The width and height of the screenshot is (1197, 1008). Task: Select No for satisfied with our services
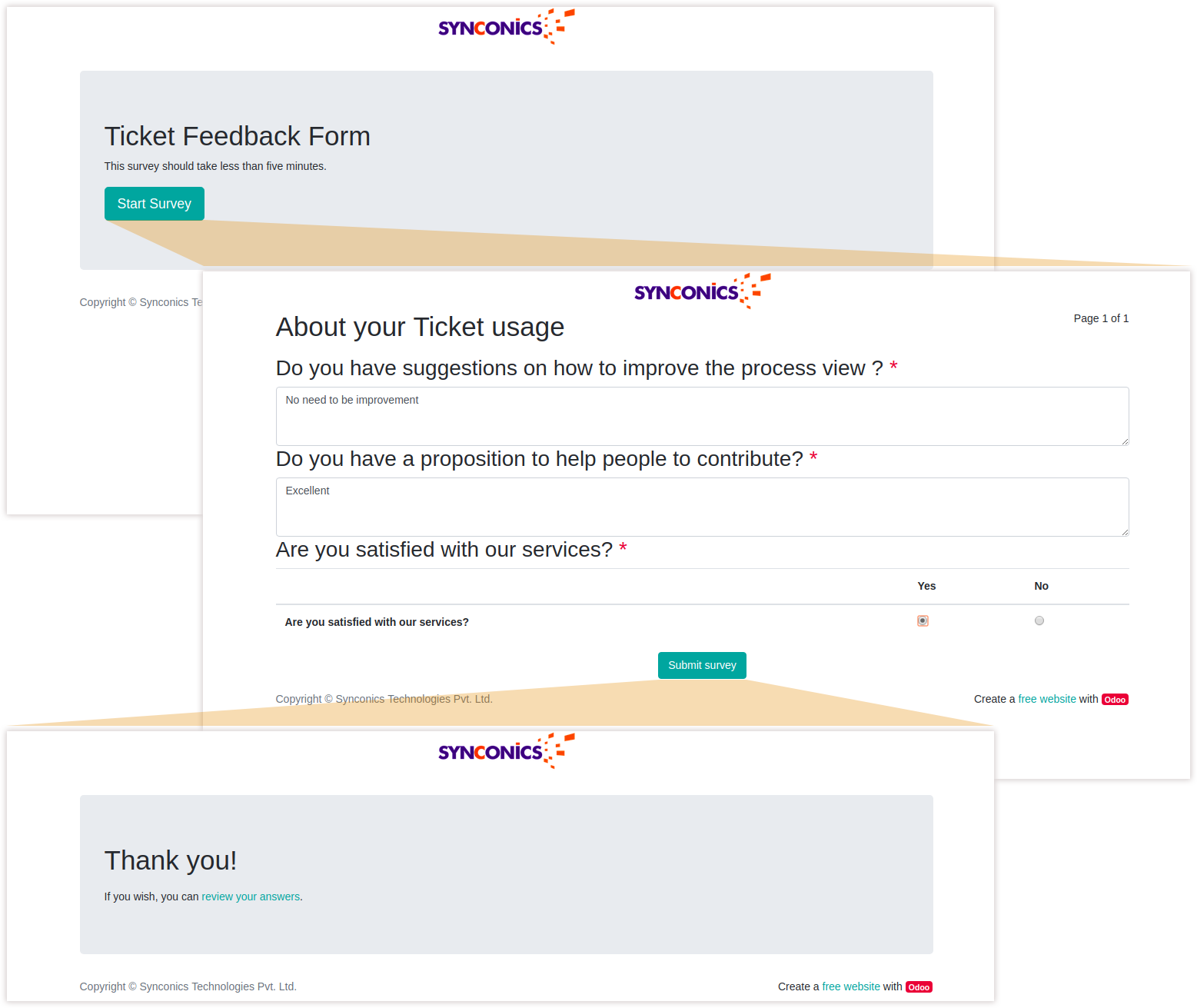pyautogui.click(x=1039, y=621)
